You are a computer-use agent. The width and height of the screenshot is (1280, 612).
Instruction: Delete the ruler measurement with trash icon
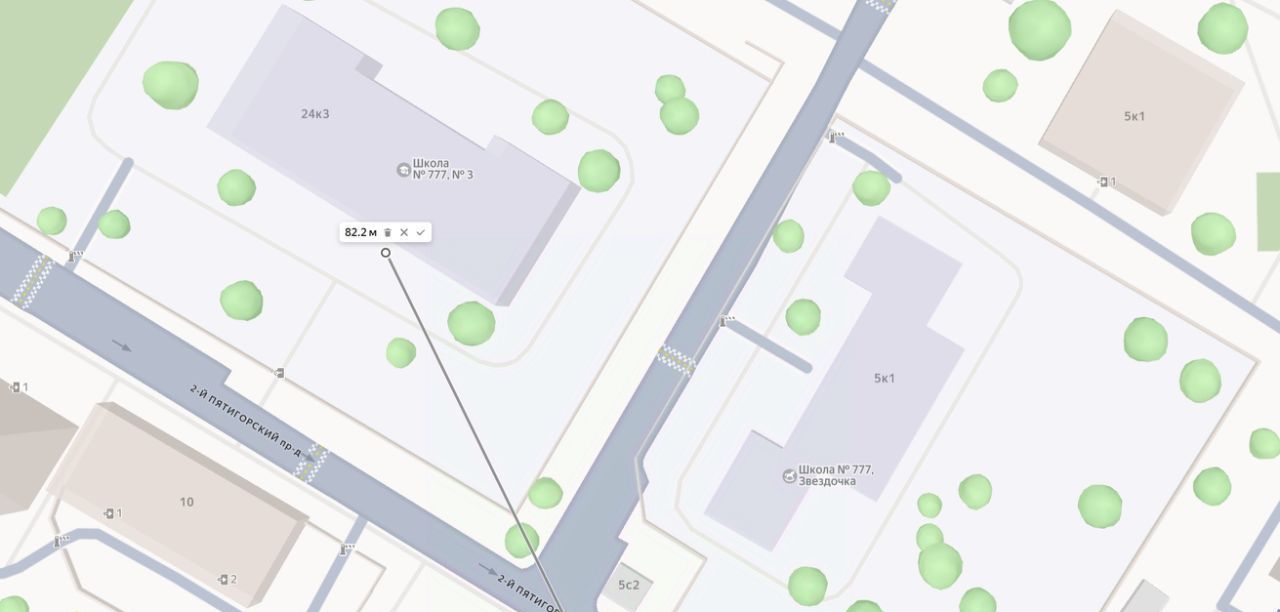point(388,232)
